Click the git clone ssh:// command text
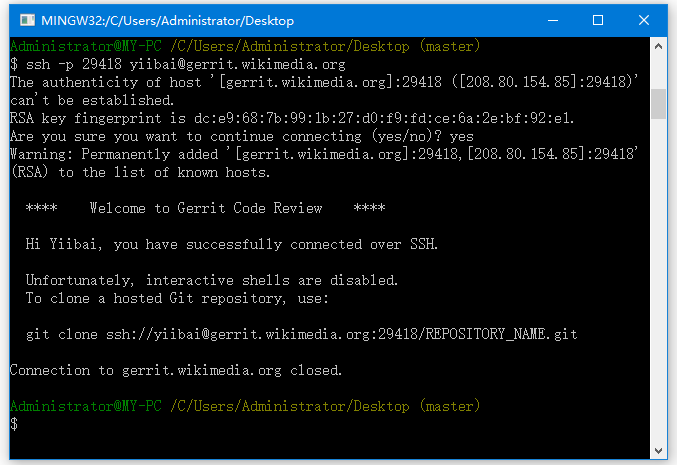Viewport: 677px width, 465px height. tap(300, 334)
